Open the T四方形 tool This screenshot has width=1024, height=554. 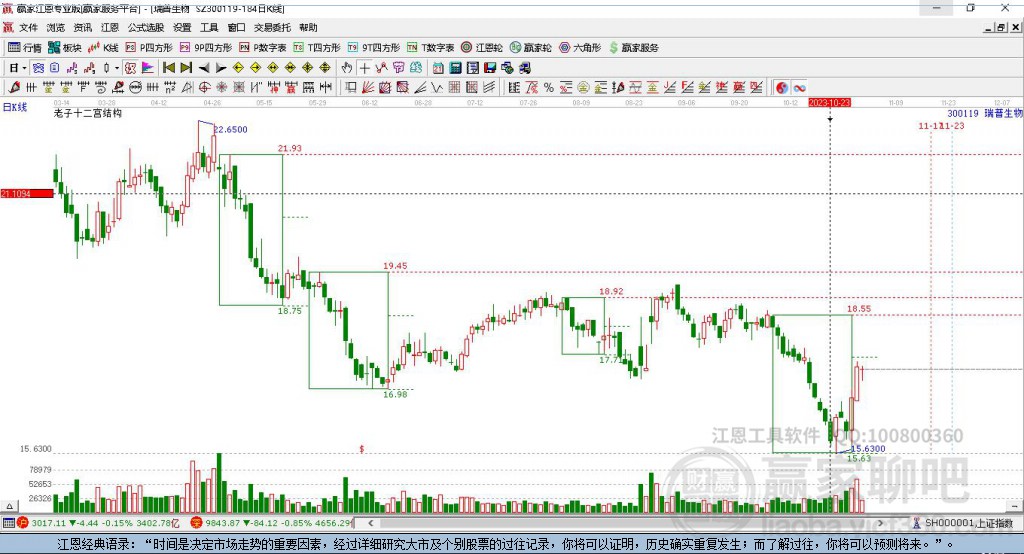pos(317,48)
